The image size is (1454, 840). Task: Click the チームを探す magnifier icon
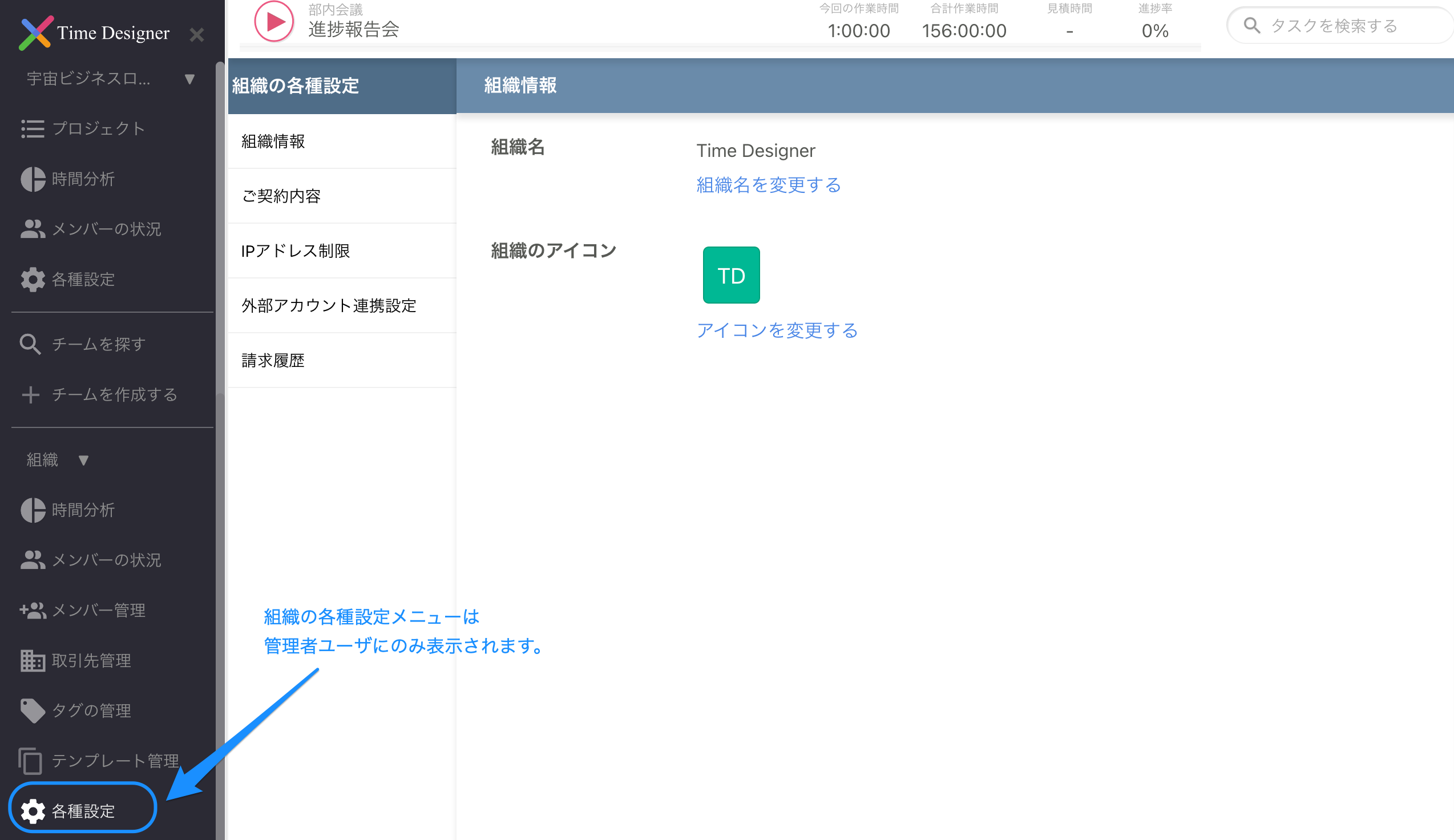[x=30, y=345]
